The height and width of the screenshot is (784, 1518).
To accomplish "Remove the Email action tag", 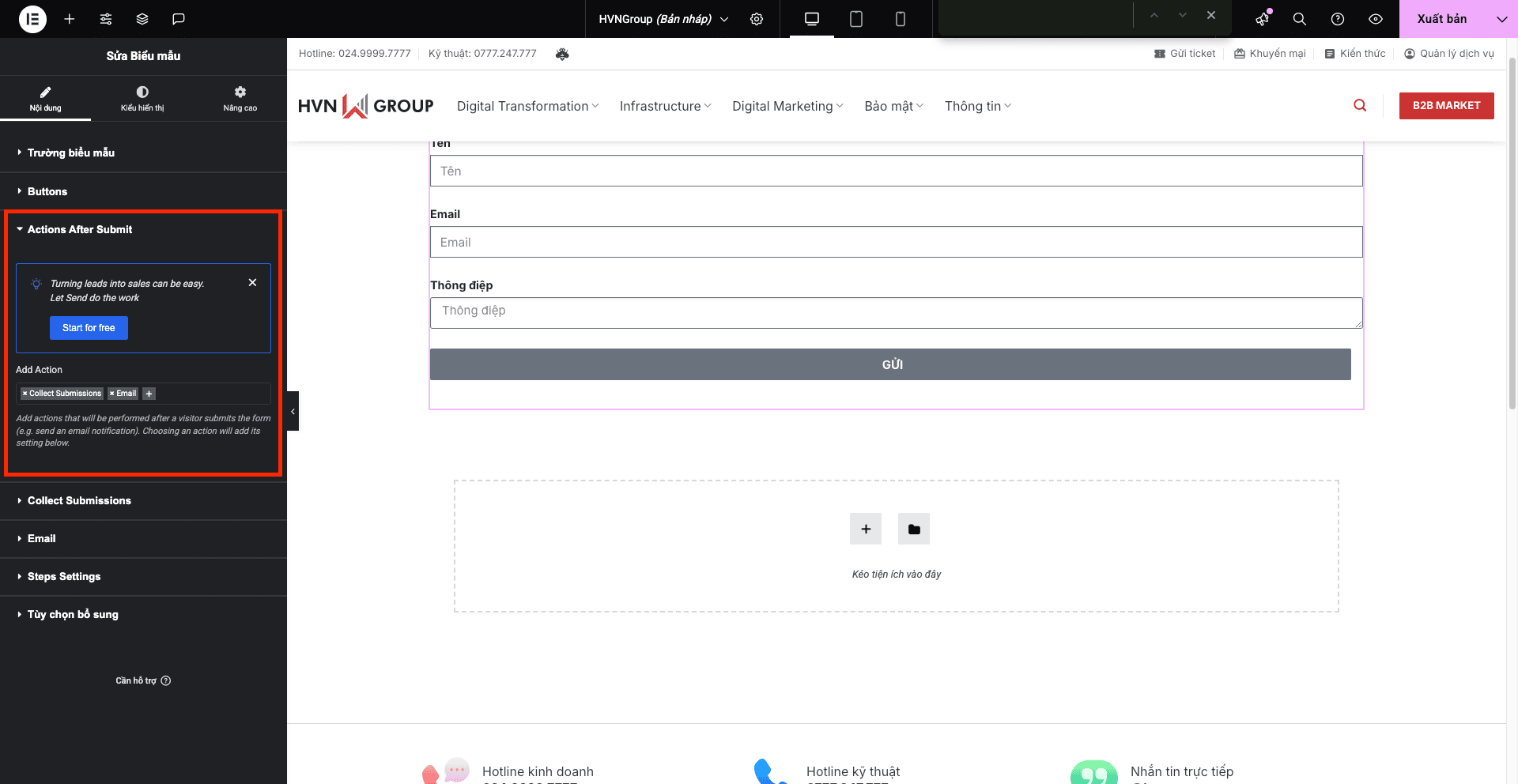I will click(x=112, y=394).
